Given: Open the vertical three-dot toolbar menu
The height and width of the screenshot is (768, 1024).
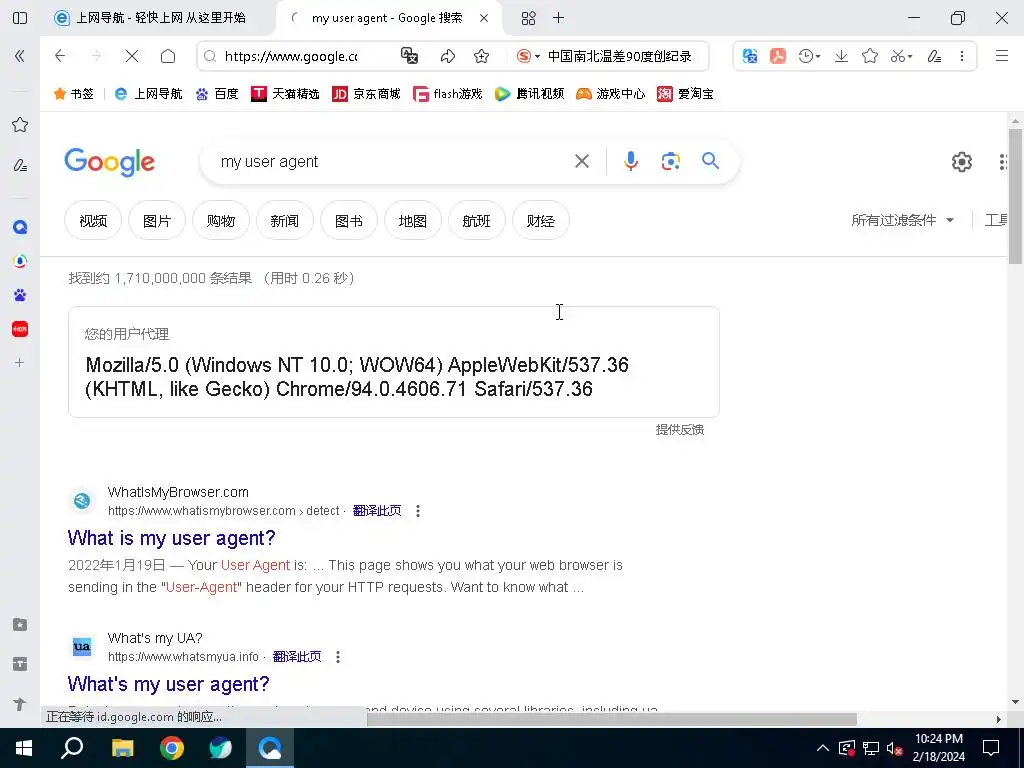Looking at the screenshot, I should pyautogui.click(x=961, y=56).
